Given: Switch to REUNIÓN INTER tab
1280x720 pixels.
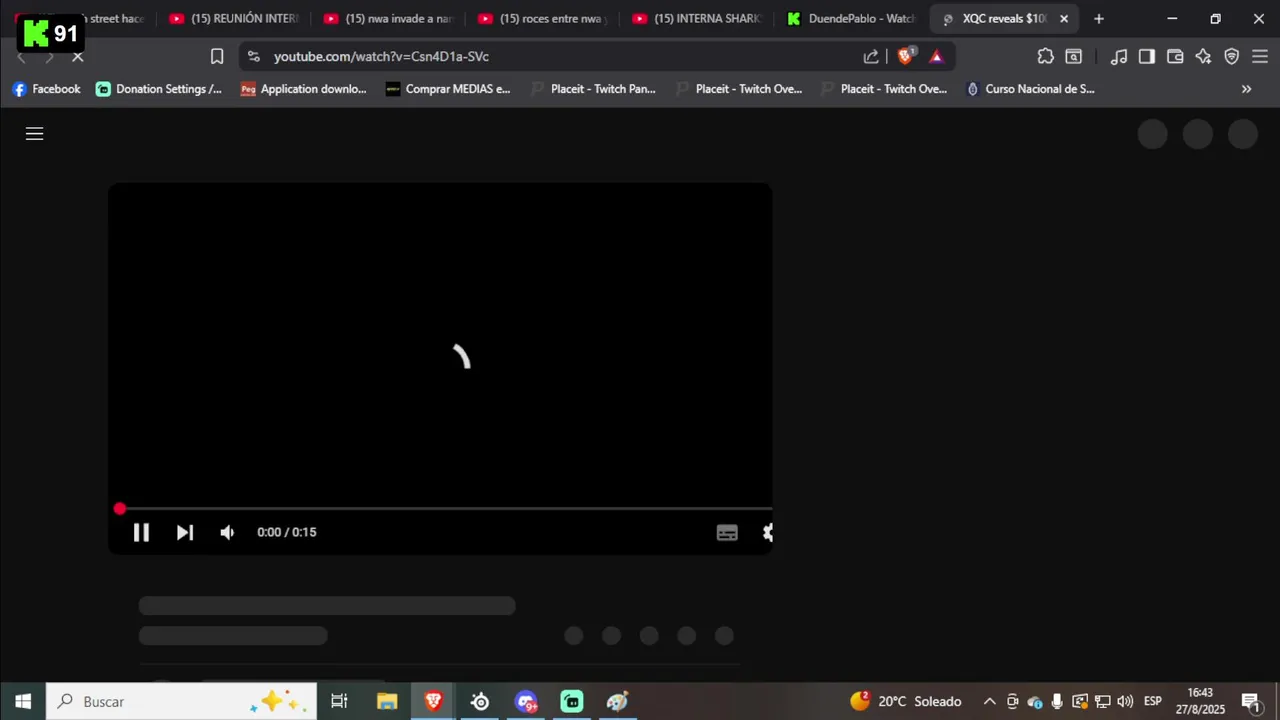Looking at the screenshot, I should 235,19.
